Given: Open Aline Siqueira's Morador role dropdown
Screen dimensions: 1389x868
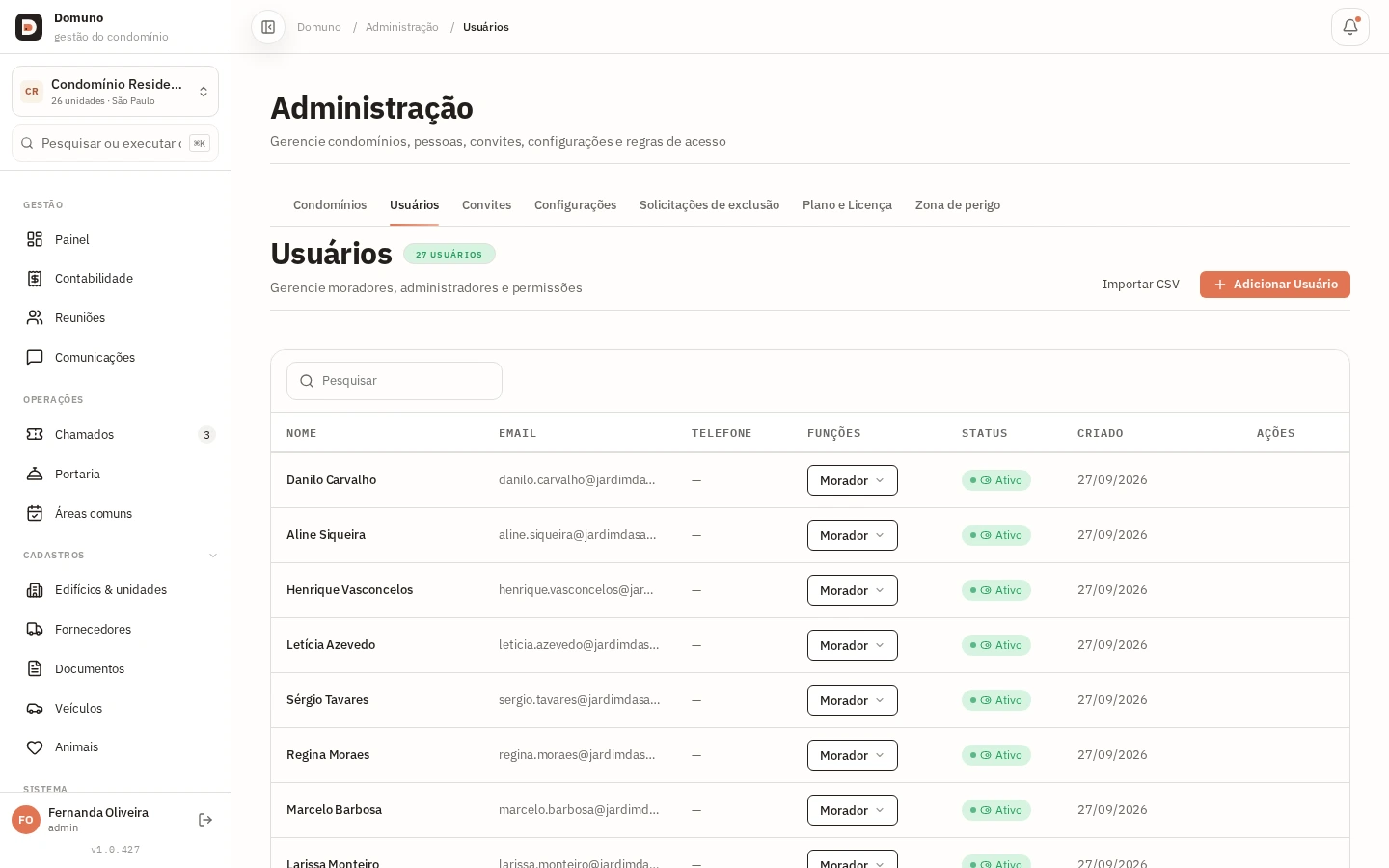Looking at the screenshot, I should (x=853, y=535).
